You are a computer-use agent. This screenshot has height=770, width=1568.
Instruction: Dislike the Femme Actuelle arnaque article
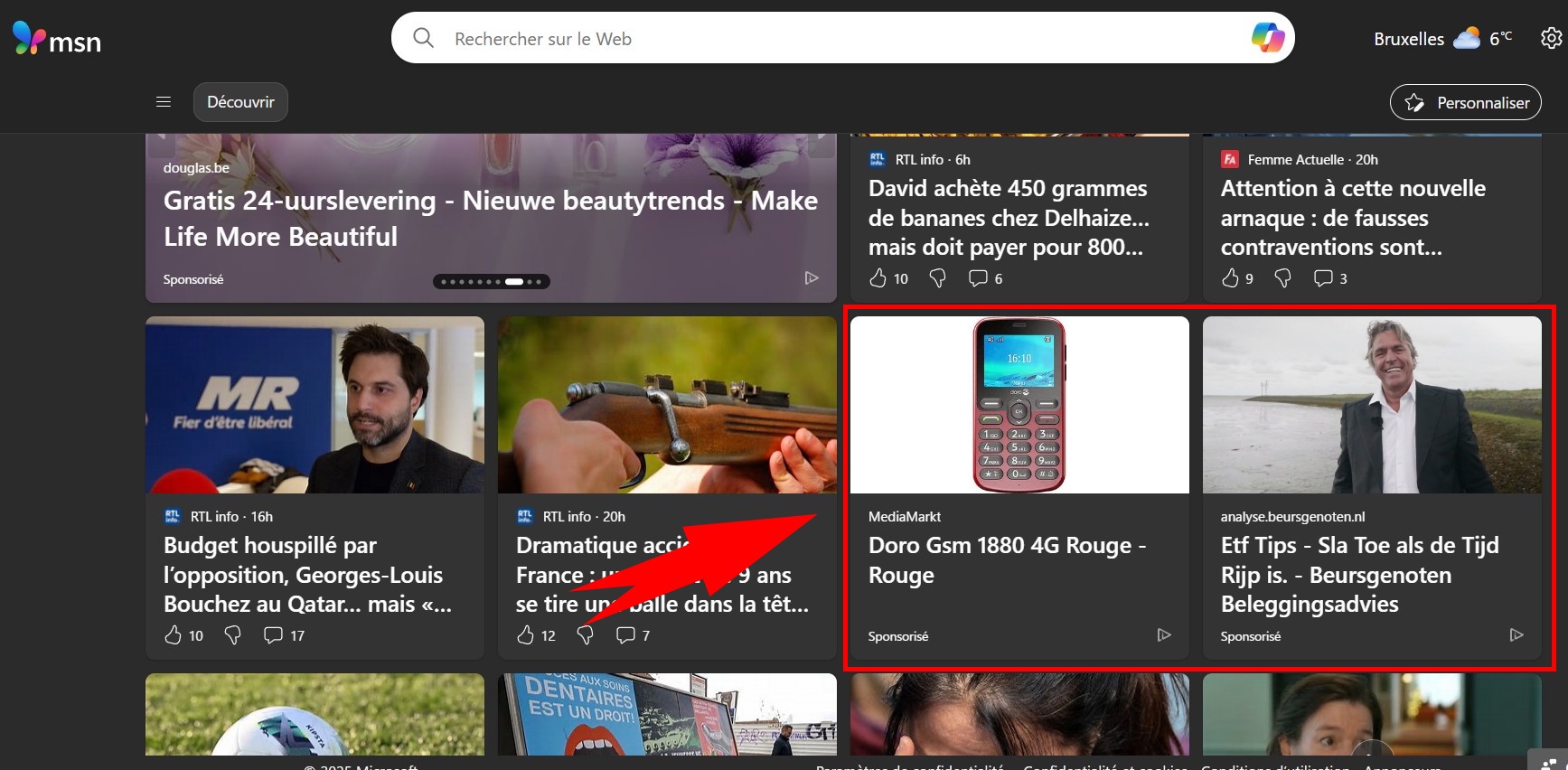[1282, 278]
